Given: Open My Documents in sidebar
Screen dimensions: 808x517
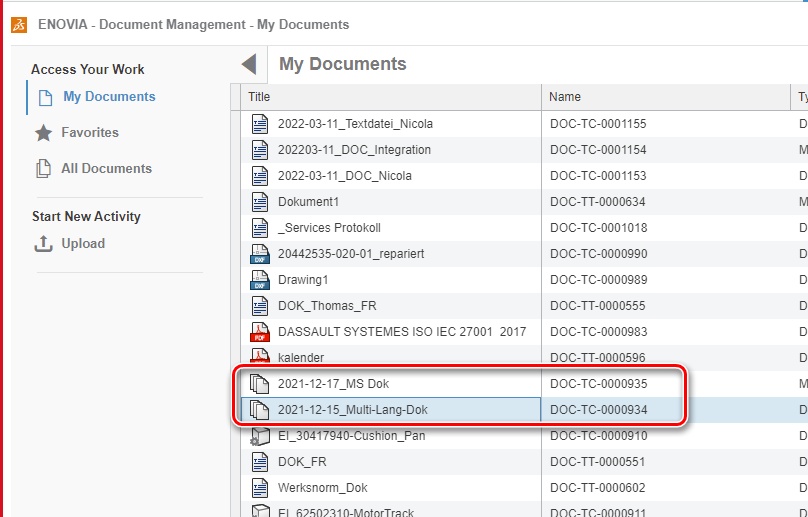Looking at the screenshot, I should pyautogui.click(x=109, y=97).
